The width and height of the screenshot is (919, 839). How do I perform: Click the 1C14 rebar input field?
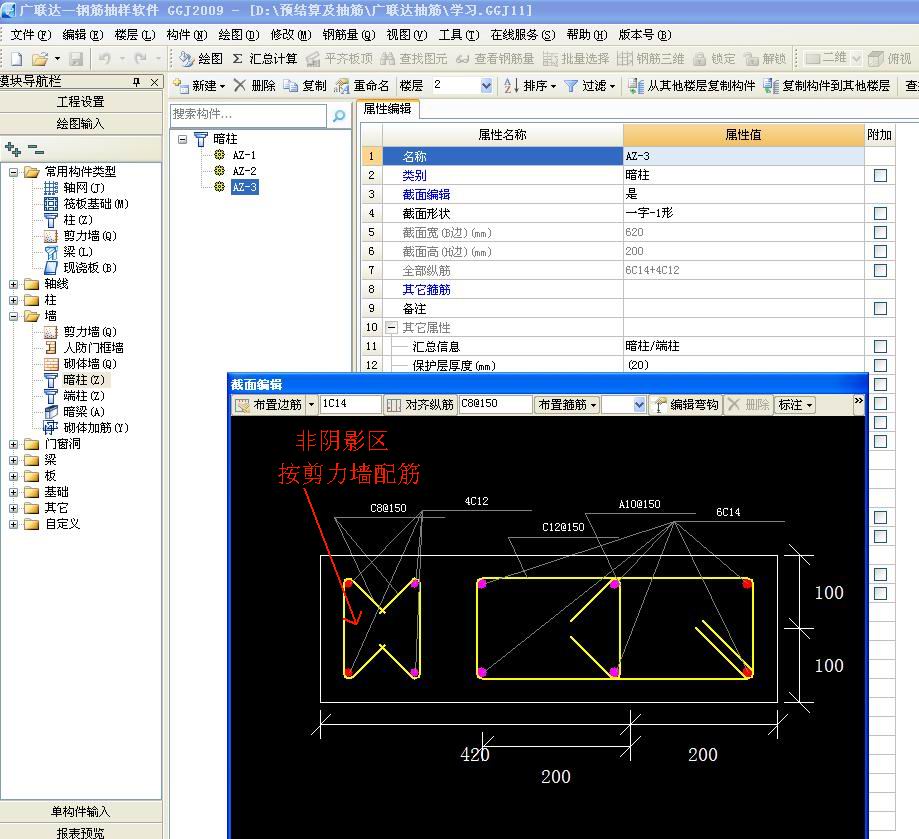click(349, 405)
